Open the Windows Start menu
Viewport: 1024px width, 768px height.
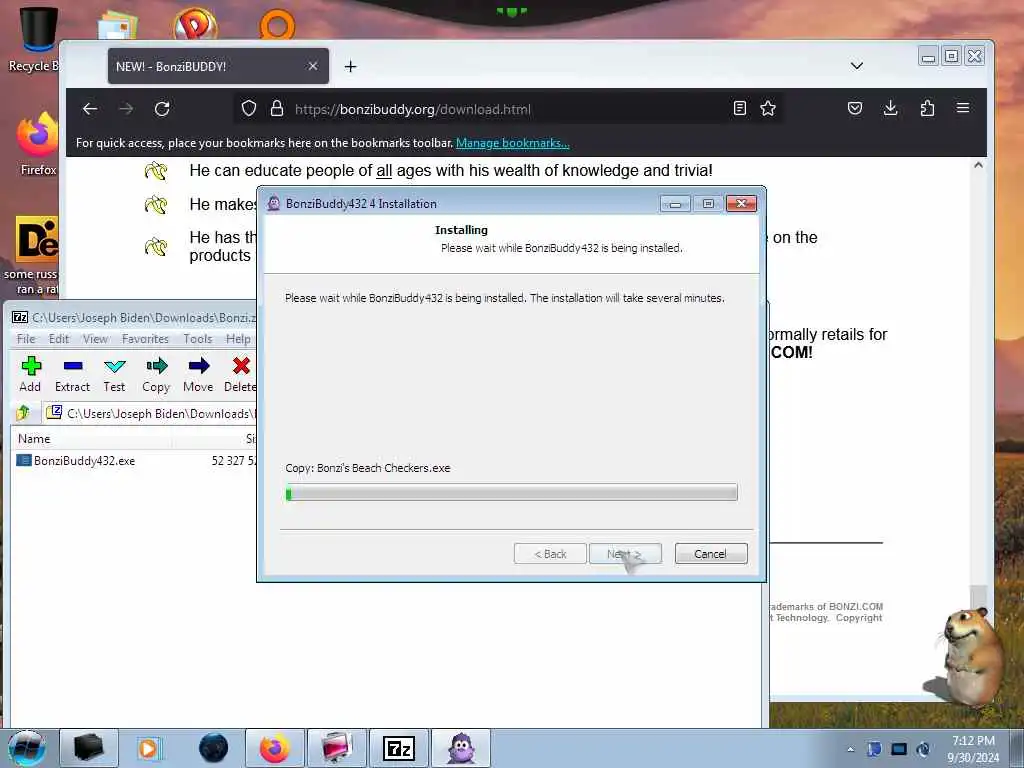pyautogui.click(x=26, y=748)
